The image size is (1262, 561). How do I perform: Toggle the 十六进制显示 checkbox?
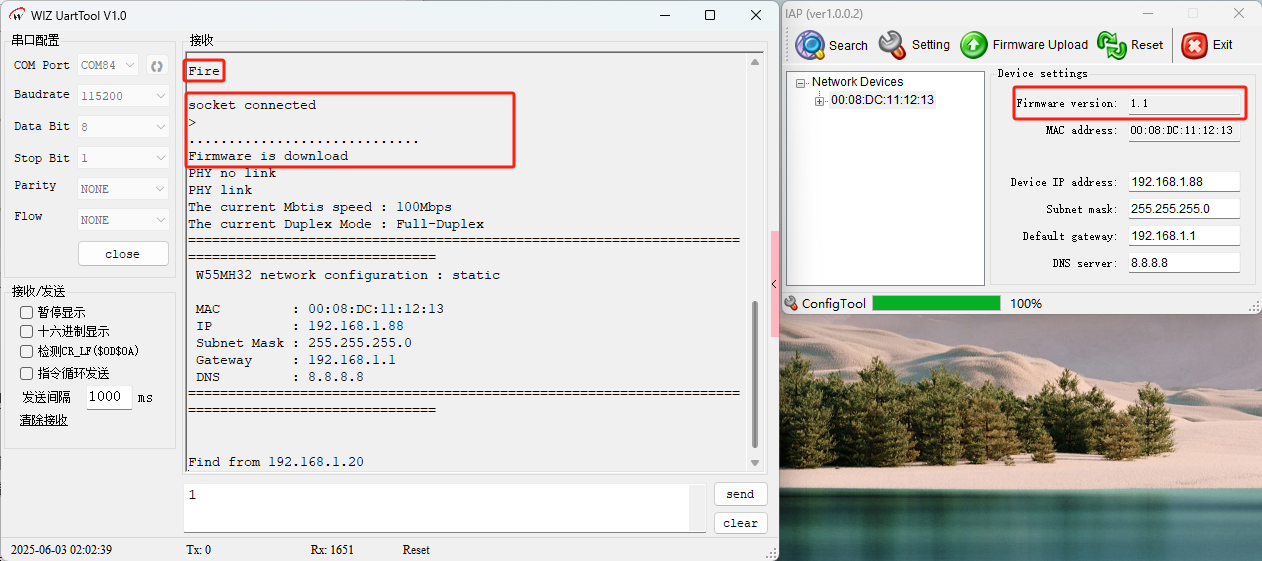coord(27,331)
